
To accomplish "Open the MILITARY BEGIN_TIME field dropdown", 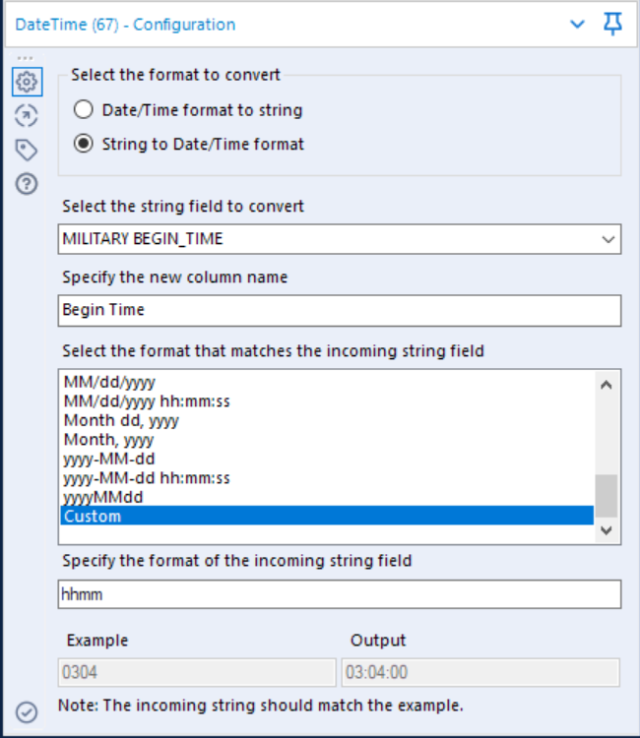I will click(x=339, y=239).
